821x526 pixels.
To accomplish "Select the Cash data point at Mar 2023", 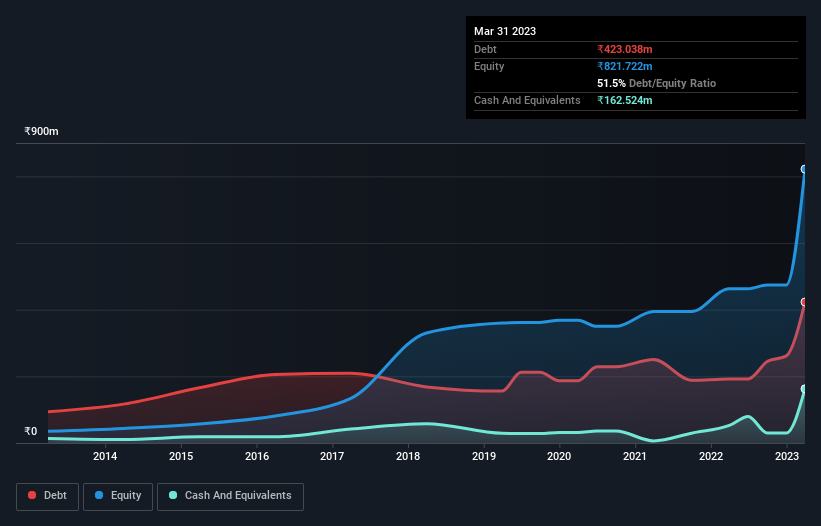I will click(x=804, y=389).
